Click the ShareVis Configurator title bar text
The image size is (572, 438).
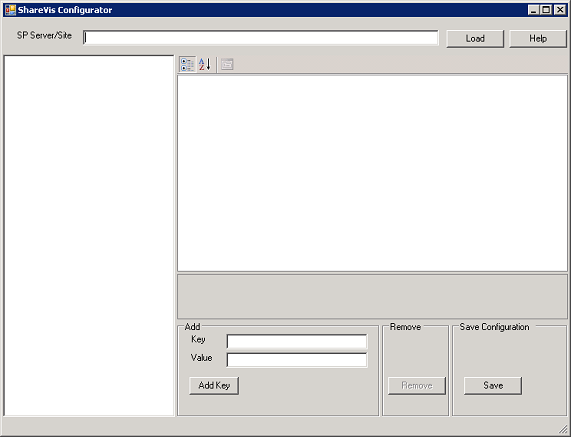tap(65, 10)
